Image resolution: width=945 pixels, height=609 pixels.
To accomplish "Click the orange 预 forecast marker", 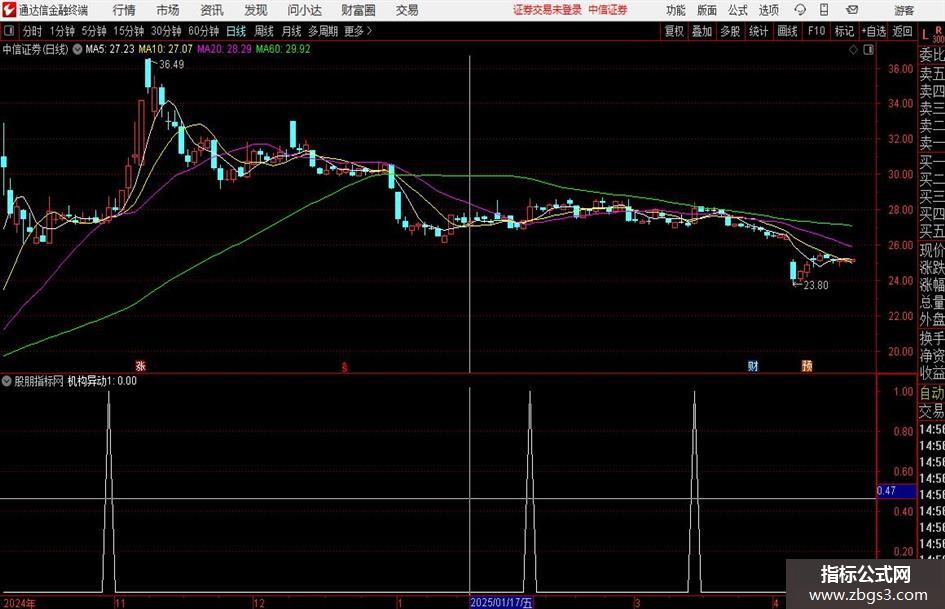I will 807,365.
